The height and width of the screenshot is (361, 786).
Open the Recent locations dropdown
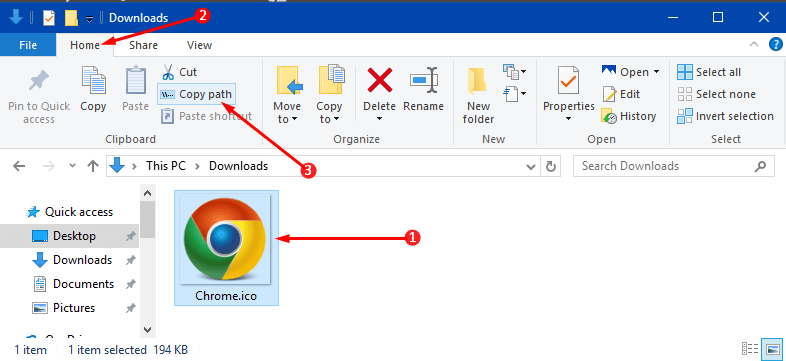click(x=72, y=166)
